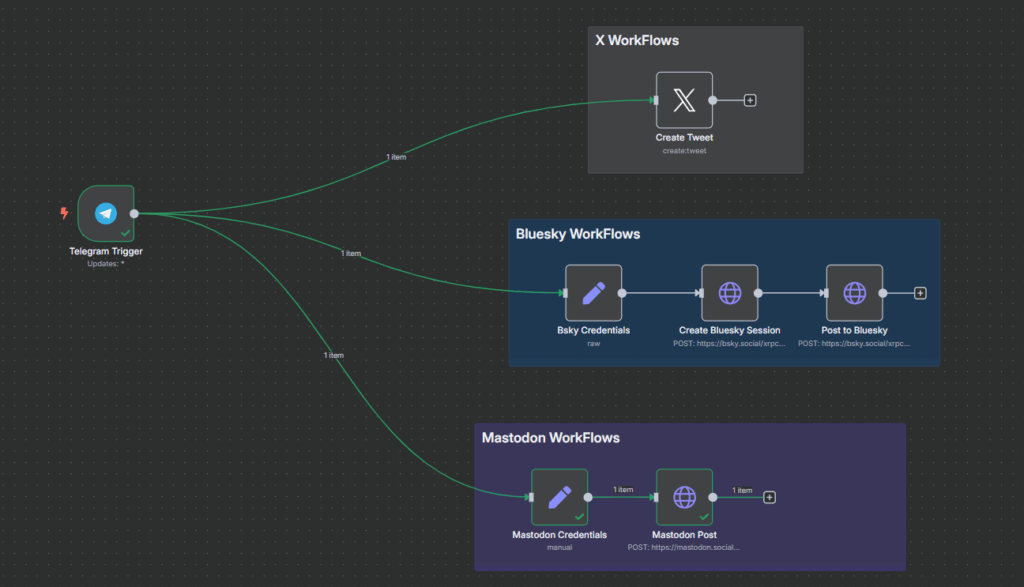The image size is (1024, 587).
Task: Click the 'Mastodon Post' node label
Action: tap(684, 535)
